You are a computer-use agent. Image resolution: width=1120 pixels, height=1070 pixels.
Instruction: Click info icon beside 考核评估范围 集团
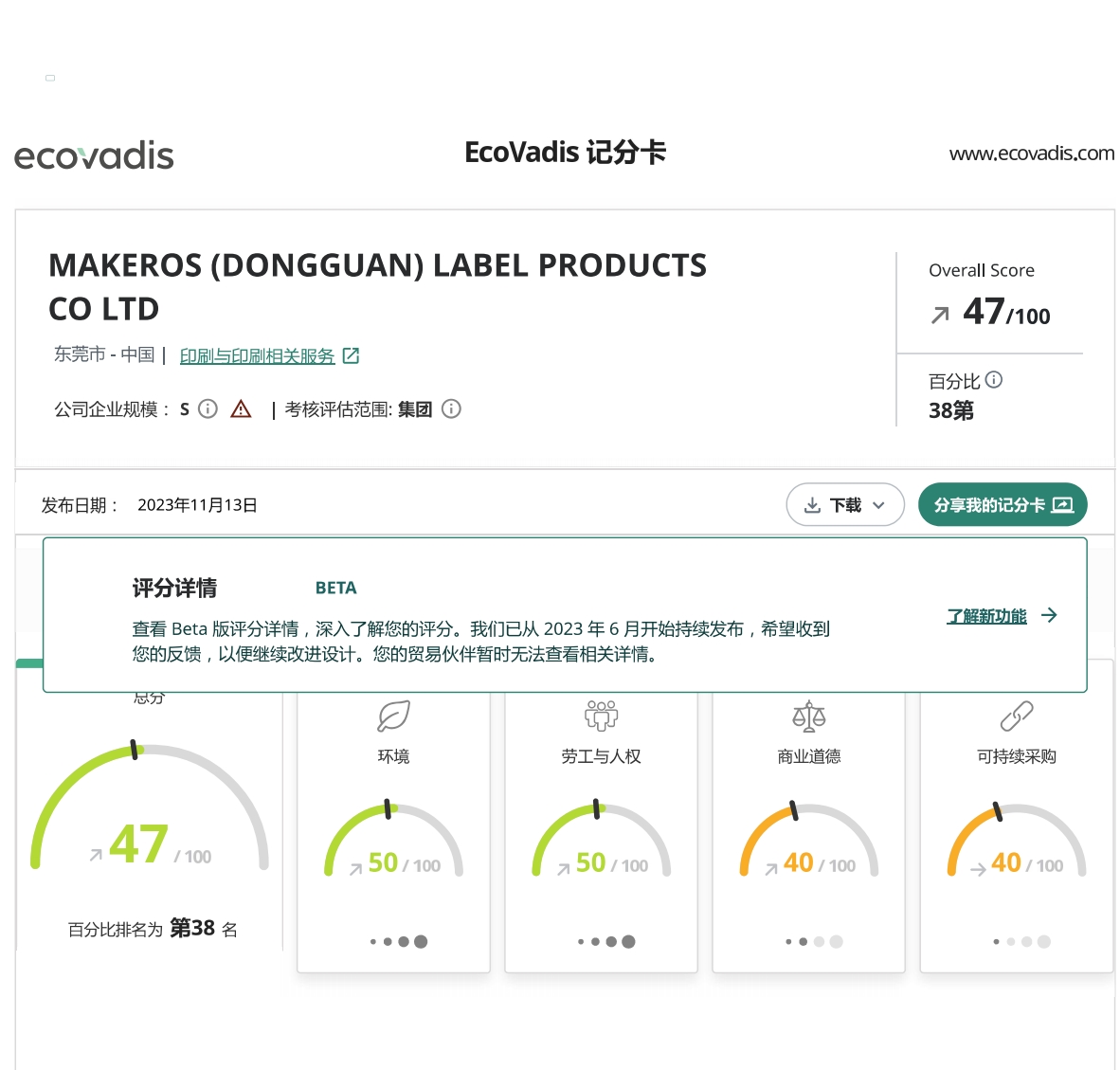[452, 408]
